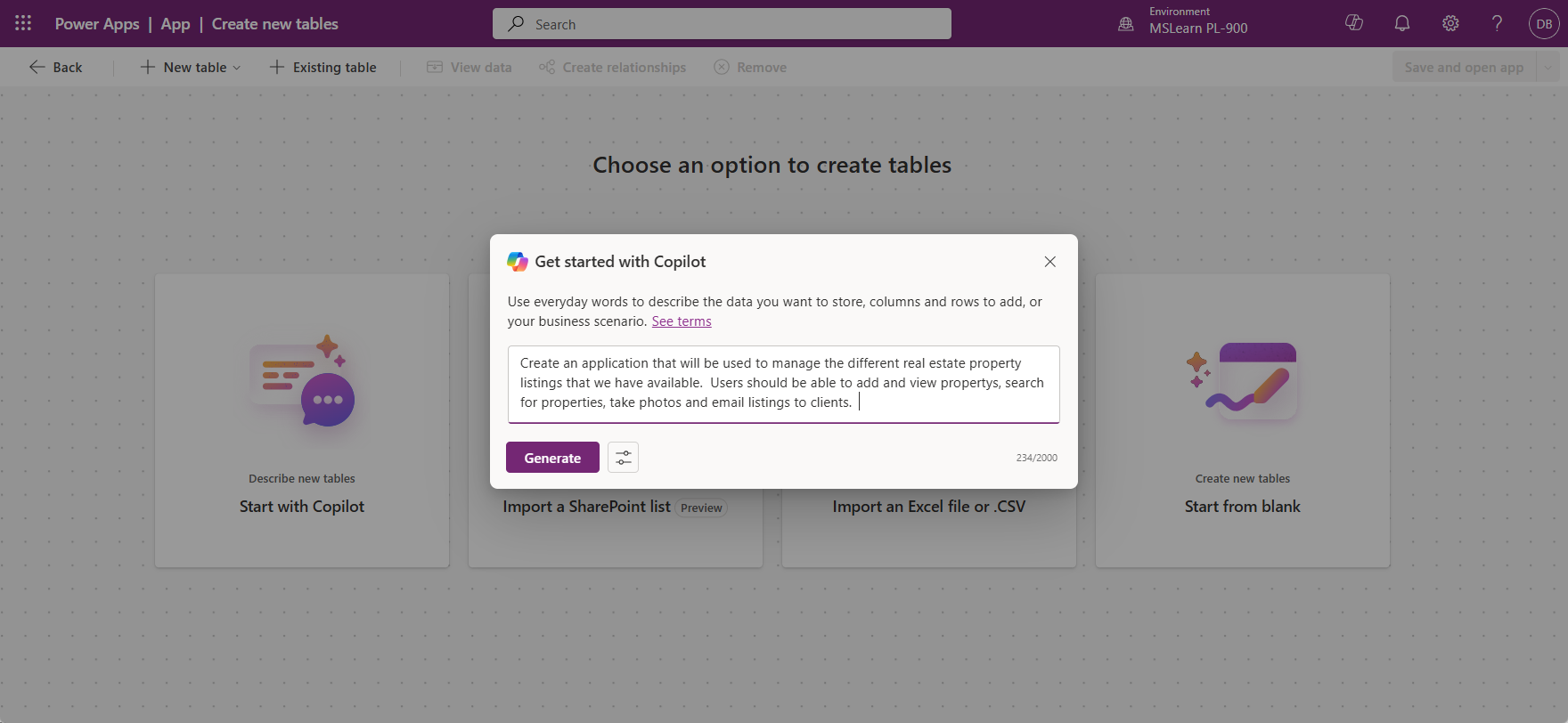
Task: Click into the Copilot description text box
Action: point(784,384)
